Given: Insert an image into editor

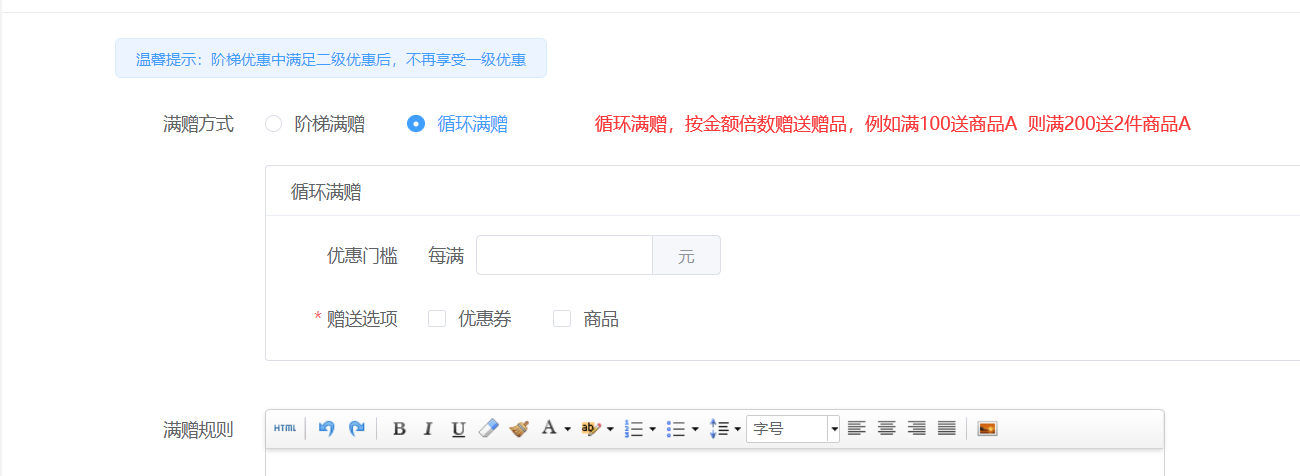Looking at the screenshot, I should (x=987, y=429).
